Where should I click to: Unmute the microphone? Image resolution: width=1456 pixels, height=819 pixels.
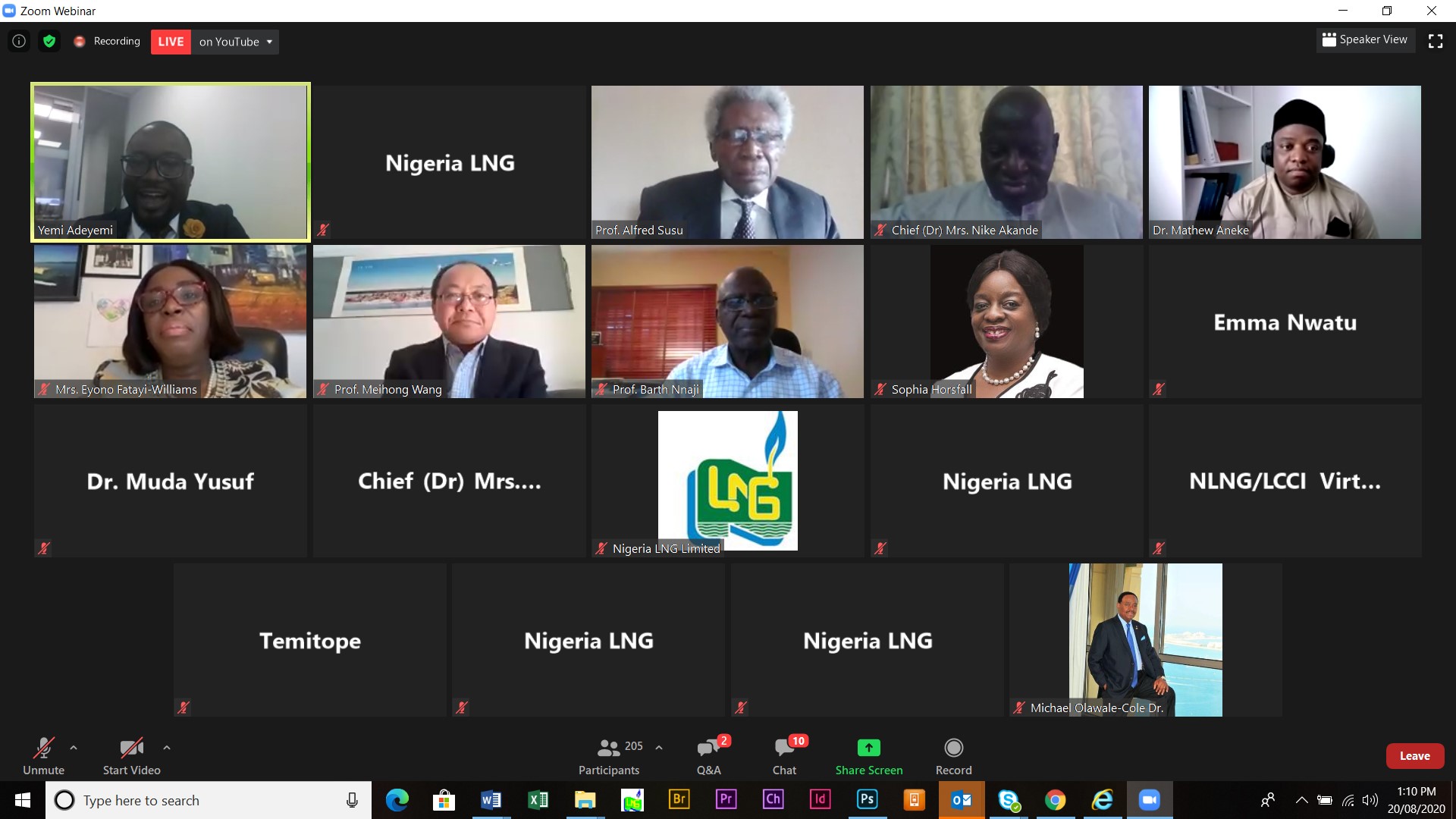(x=43, y=755)
